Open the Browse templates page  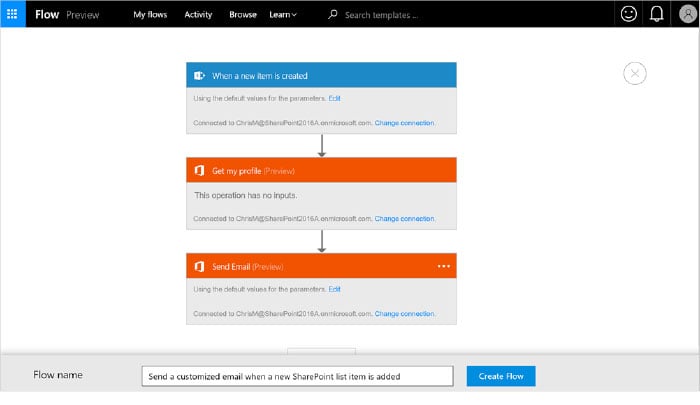pyautogui.click(x=243, y=14)
